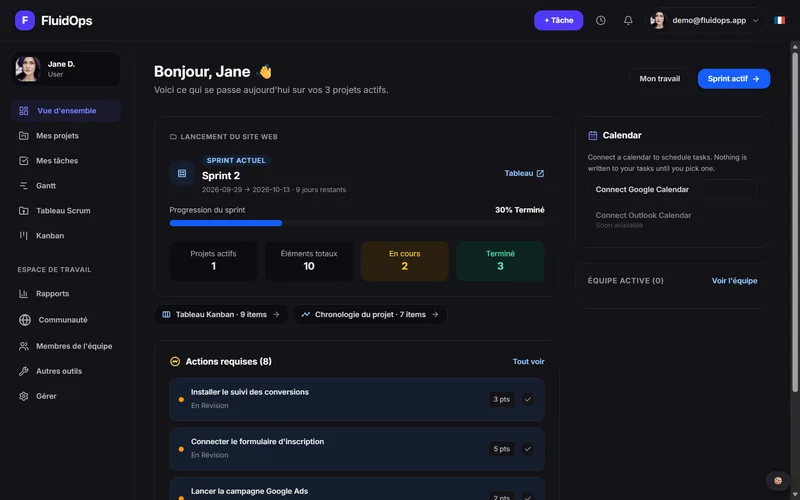
Task: Open Vue d'ensemble in sidebar
Action: [66, 111]
